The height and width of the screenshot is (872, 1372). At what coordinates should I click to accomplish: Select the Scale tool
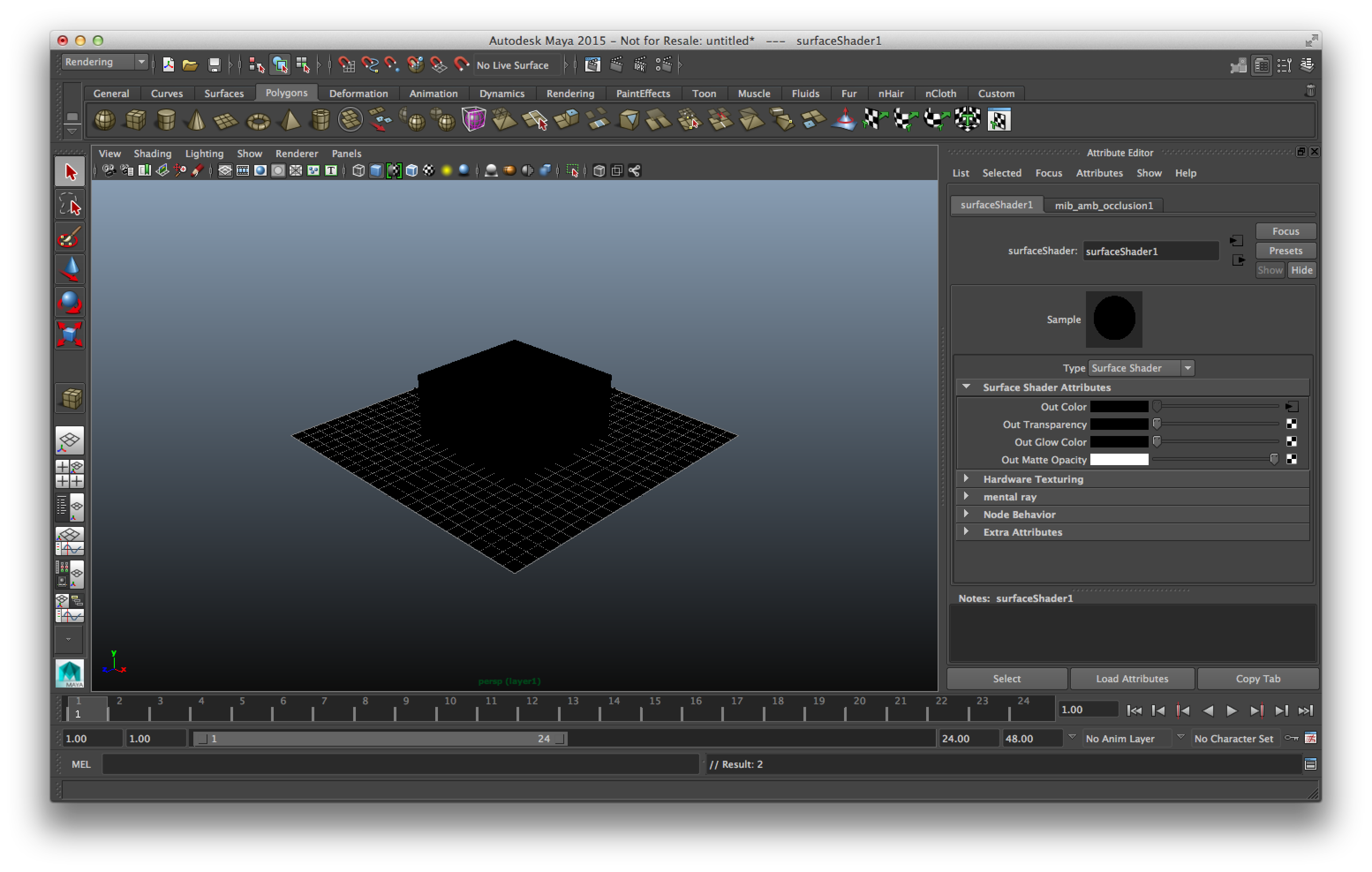click(x=70, y=335)
